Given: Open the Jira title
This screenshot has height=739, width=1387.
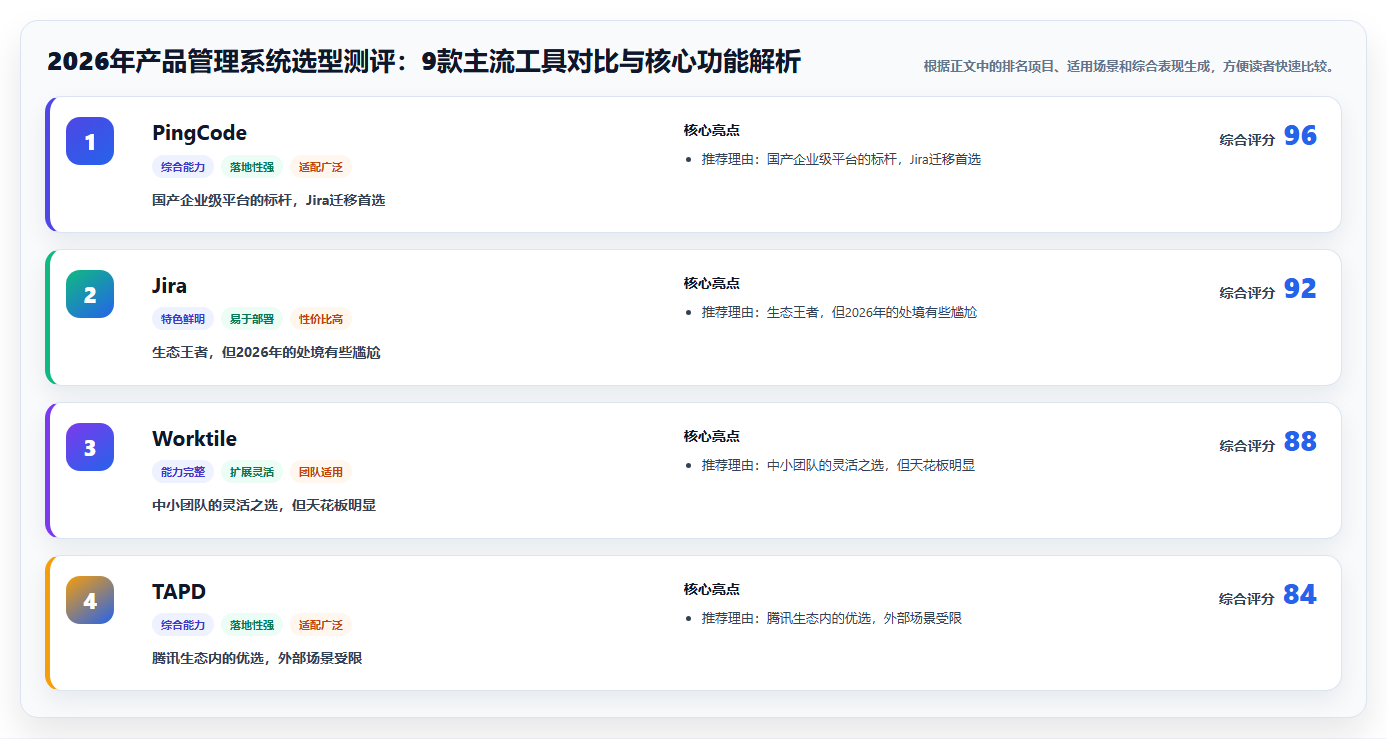Looking at the screenshot, I should (169, 286).
